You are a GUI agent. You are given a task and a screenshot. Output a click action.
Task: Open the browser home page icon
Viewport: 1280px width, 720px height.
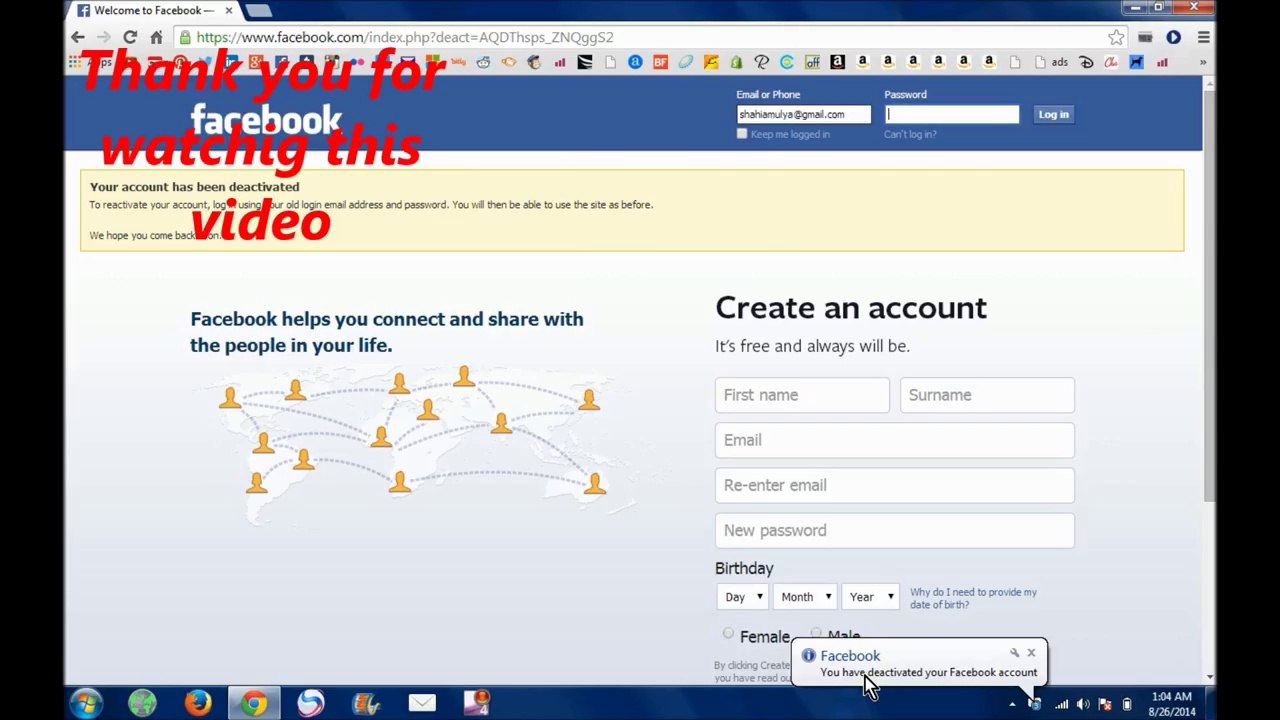(x=156, y=37)
